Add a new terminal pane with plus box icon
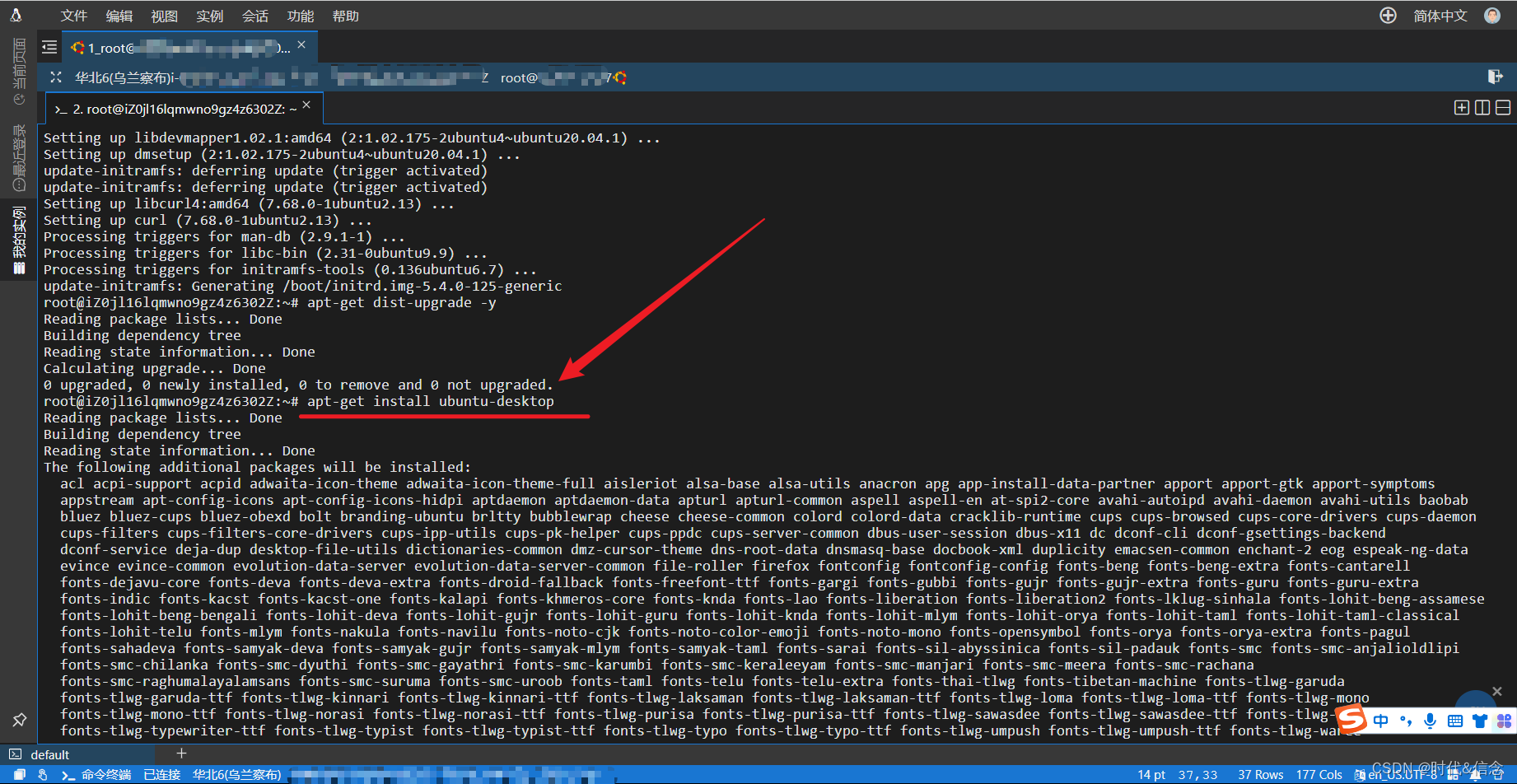 1462,108
